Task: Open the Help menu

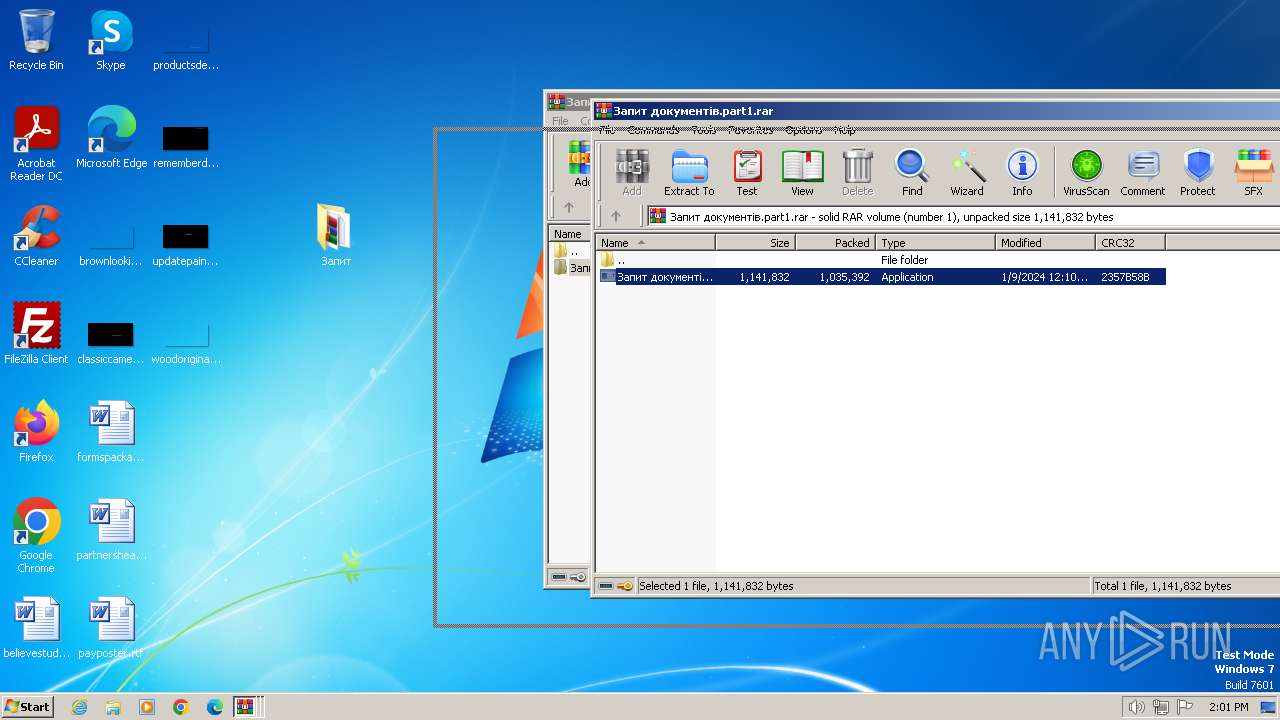Action: (x=845, y=129)
